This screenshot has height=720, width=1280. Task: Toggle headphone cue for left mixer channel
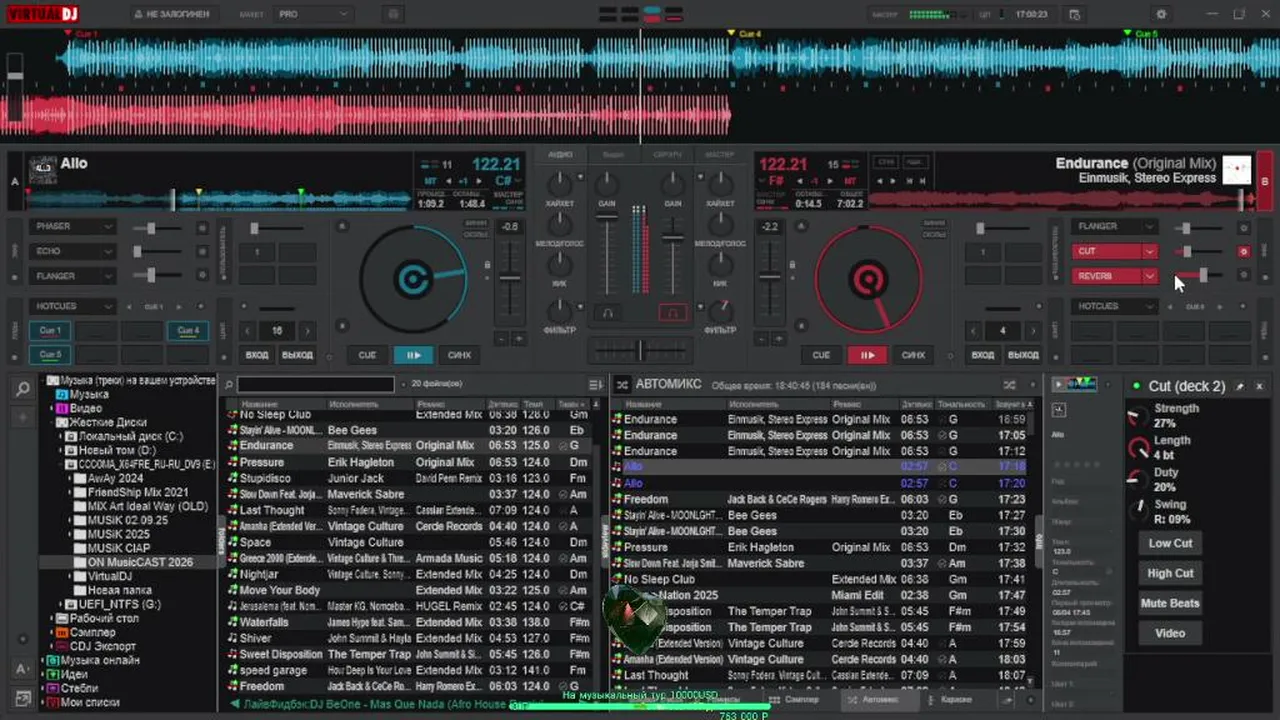pos(607,313)
